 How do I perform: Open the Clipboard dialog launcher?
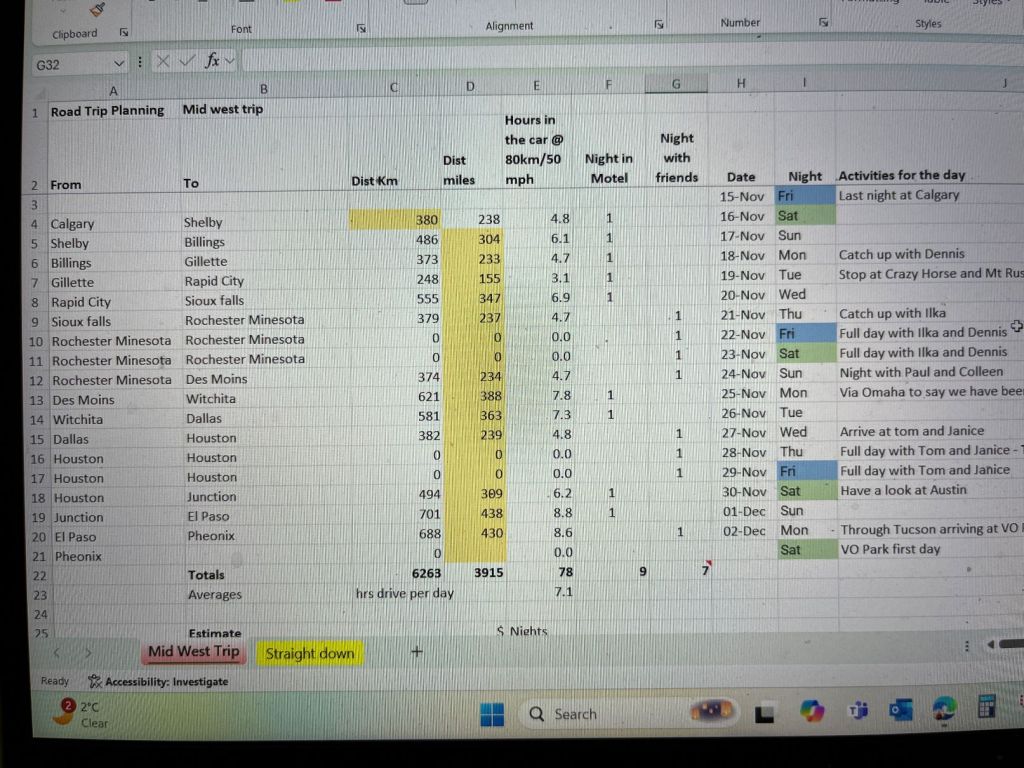124,32
